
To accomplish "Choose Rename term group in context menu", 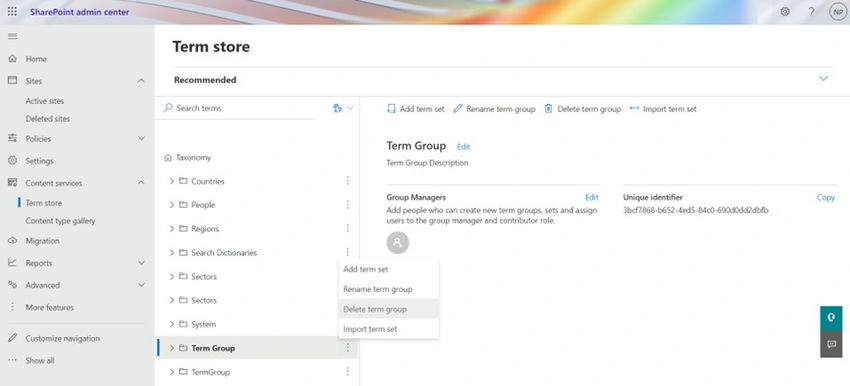I will click(388, 289).
